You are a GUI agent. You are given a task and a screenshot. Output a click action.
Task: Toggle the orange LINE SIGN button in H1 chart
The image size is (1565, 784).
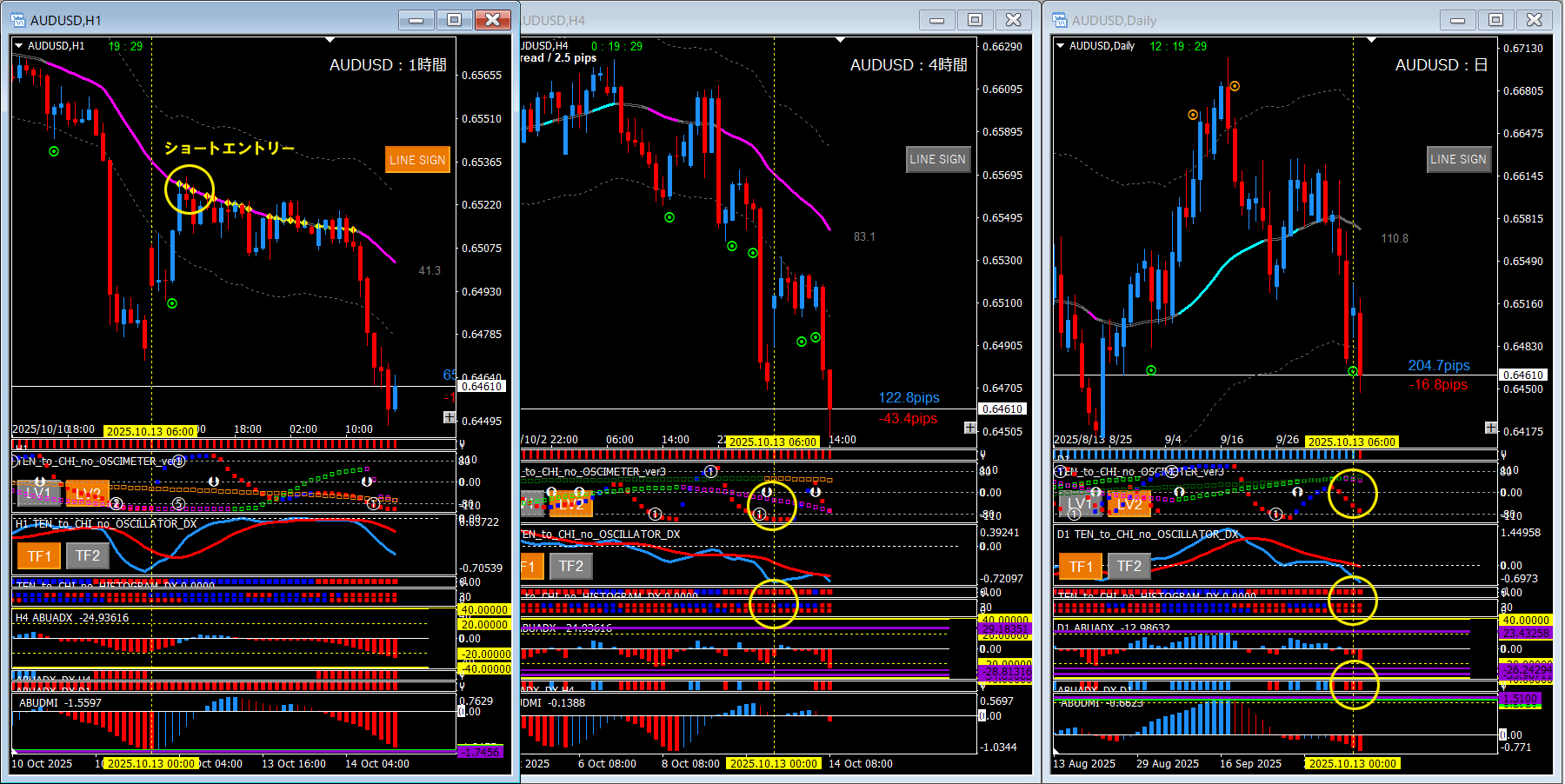[x=417, y=160]
